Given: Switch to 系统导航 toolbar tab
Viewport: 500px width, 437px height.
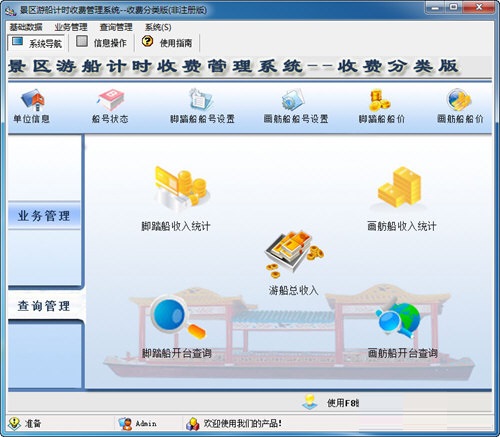Looking at the screenshot, I should point(36,43).
